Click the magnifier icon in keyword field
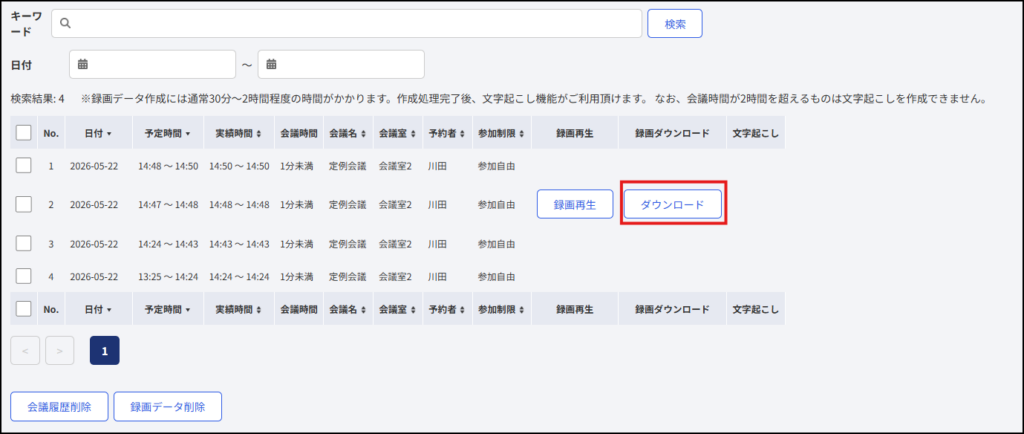 (65, 23)
